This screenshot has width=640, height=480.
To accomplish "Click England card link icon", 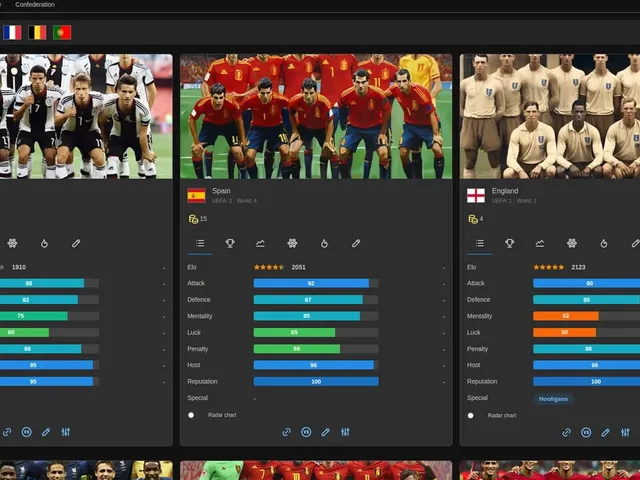I will [566, 432].
